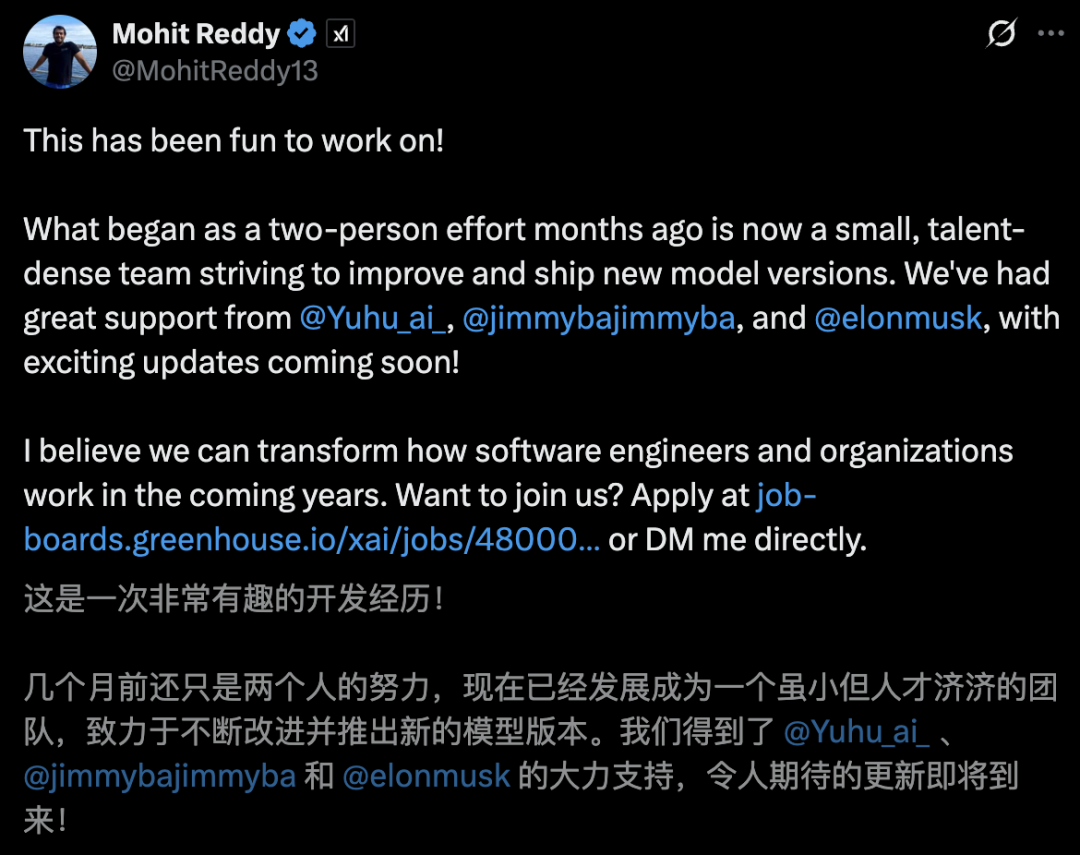Click the 'or DM me directly' text

(737, 539)
